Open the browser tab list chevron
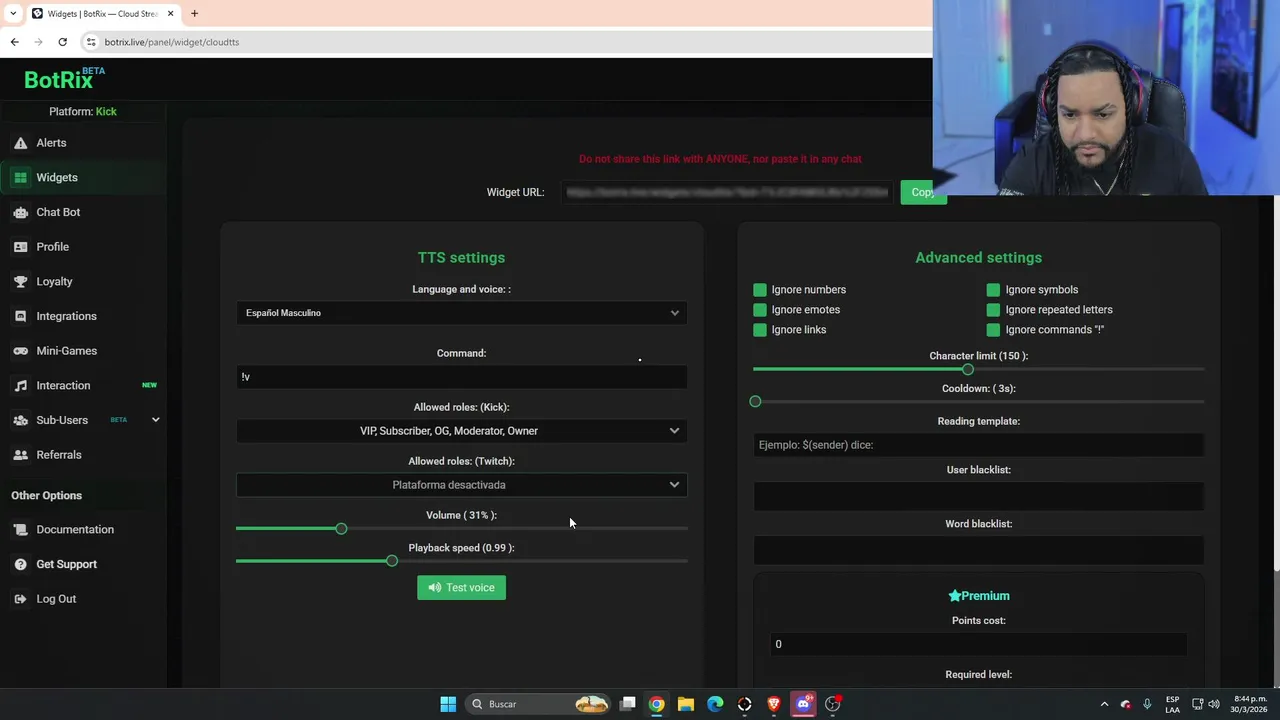 13,13
